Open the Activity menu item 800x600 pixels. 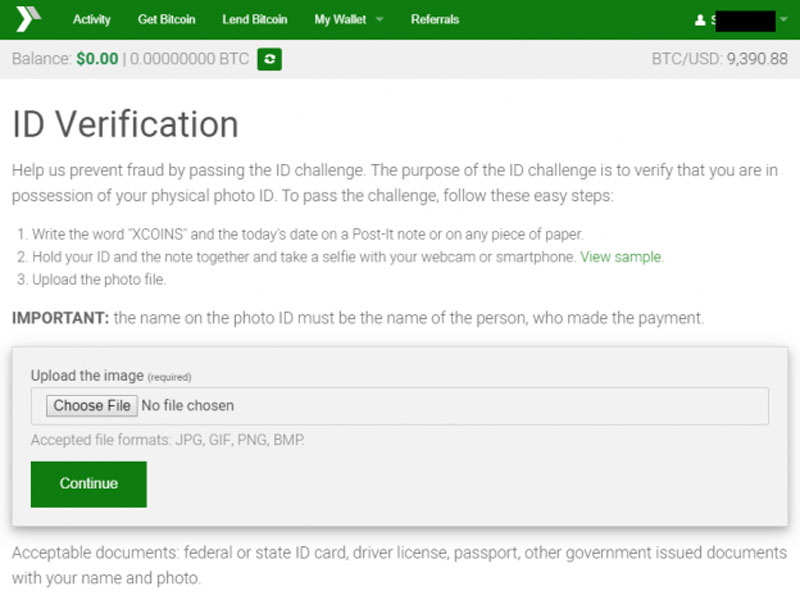click(x=92, y=20)
